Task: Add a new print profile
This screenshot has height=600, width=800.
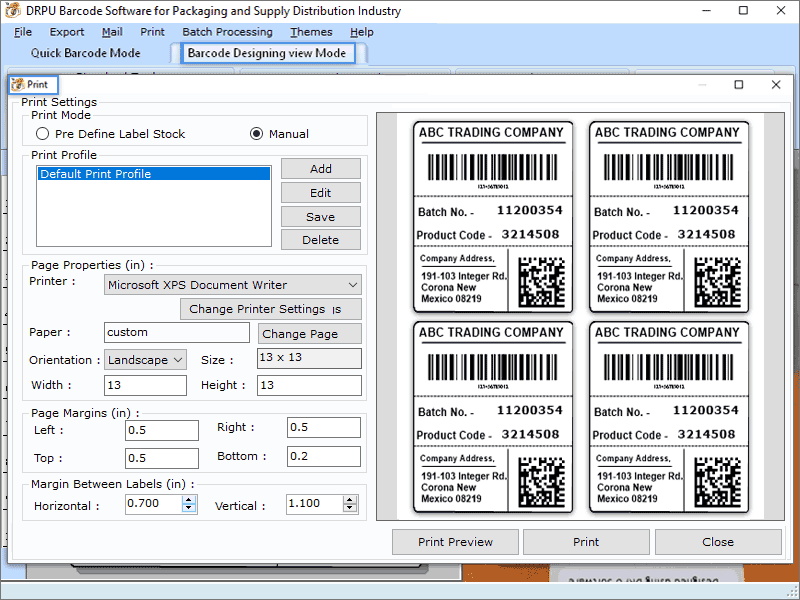Action: click(x=320, y=168)
